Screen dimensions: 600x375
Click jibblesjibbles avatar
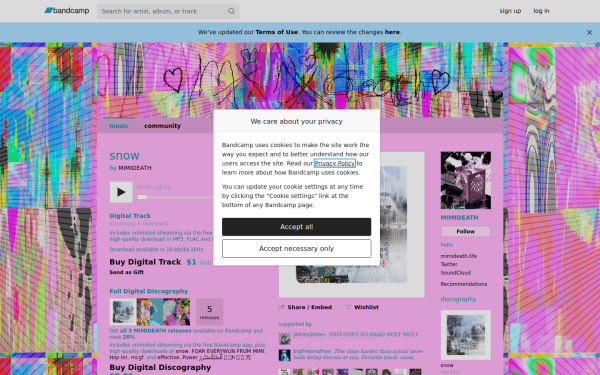point(284,339)
